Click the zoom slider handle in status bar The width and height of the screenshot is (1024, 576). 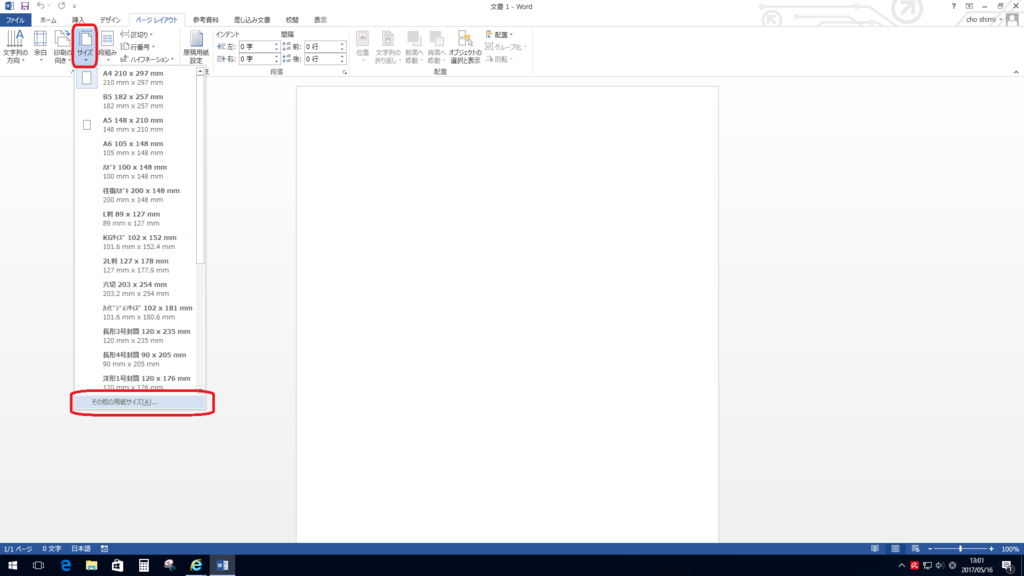pyautogui.click(x=960, y=549)
